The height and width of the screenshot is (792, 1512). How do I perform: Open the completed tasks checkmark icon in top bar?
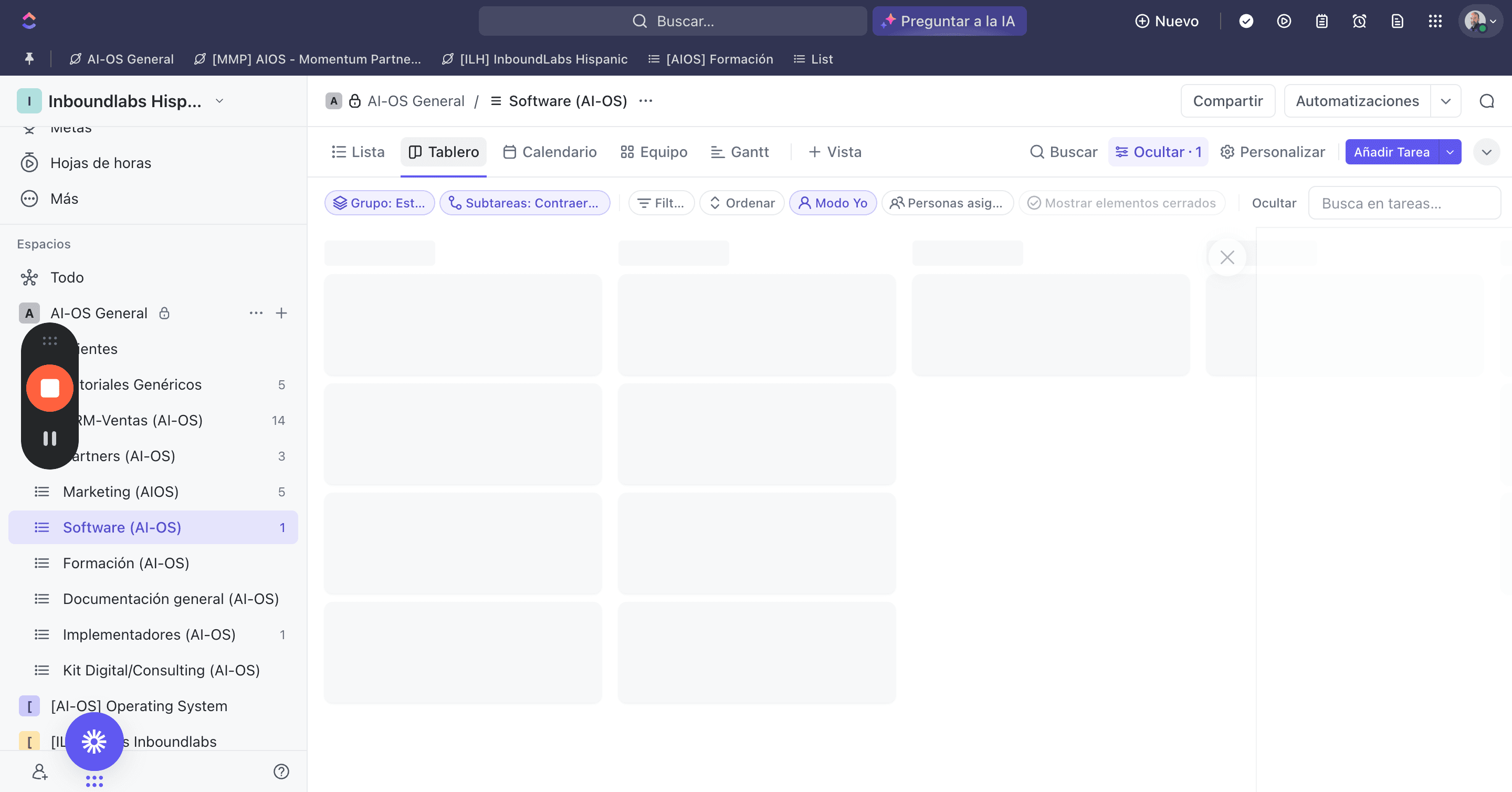point(1246,21)
